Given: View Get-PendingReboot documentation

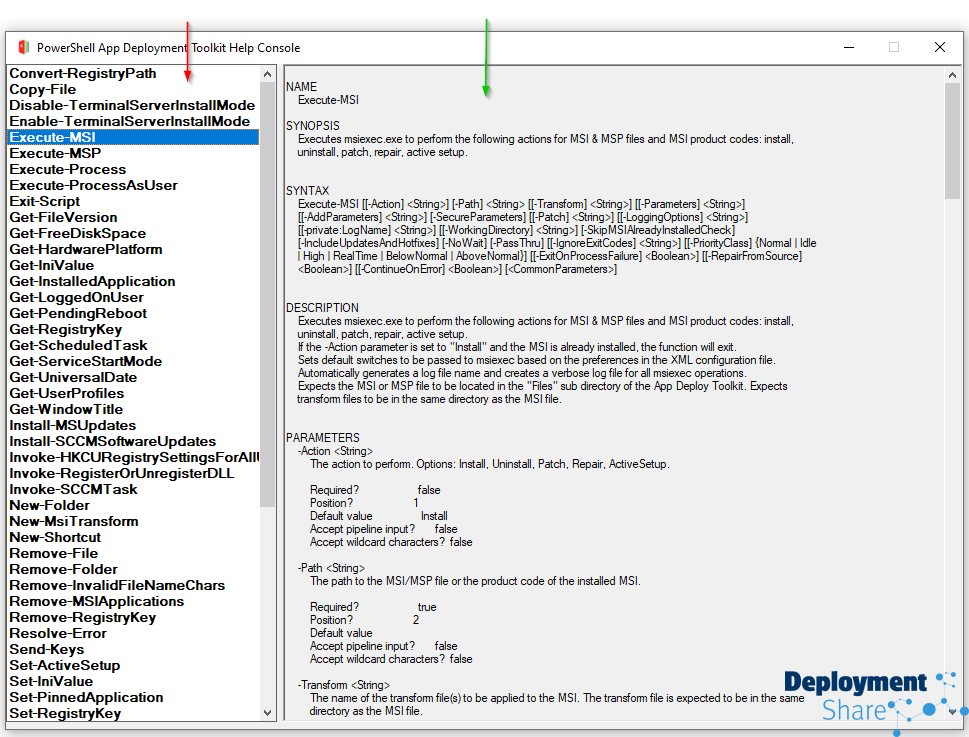Looking at the screenshot, I should (78, 313).
